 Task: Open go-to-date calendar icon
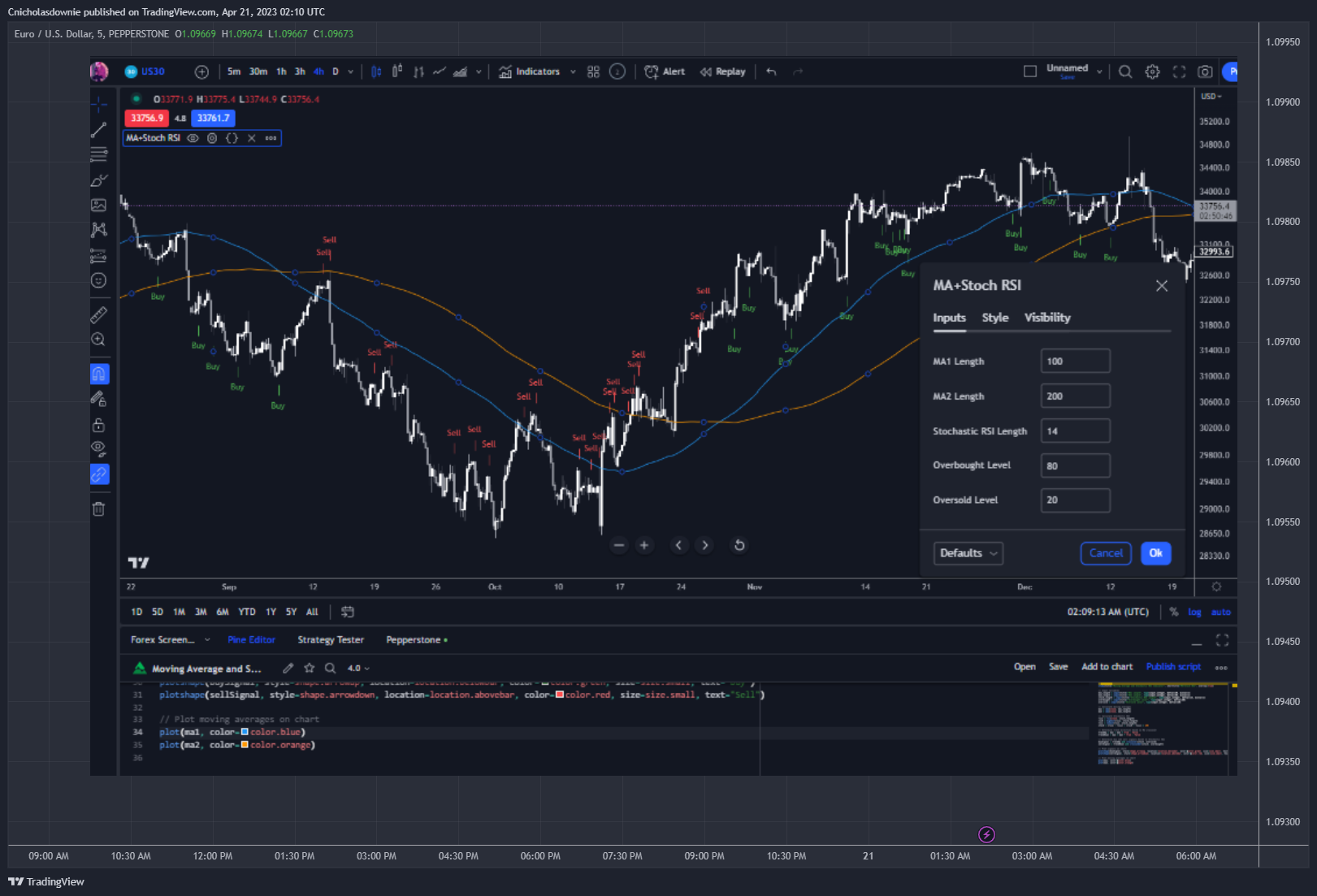click(x=348, y=612)
